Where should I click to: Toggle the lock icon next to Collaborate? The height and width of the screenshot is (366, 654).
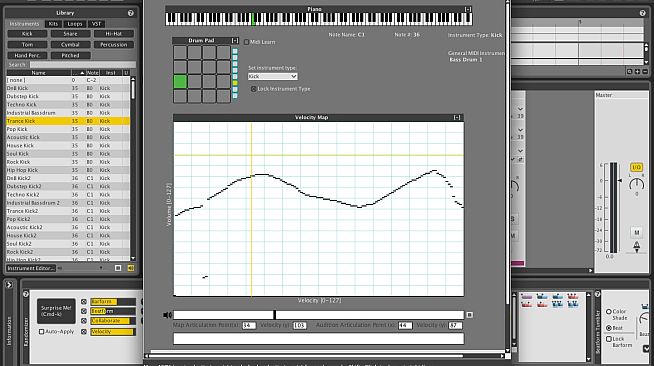[84, 321]
